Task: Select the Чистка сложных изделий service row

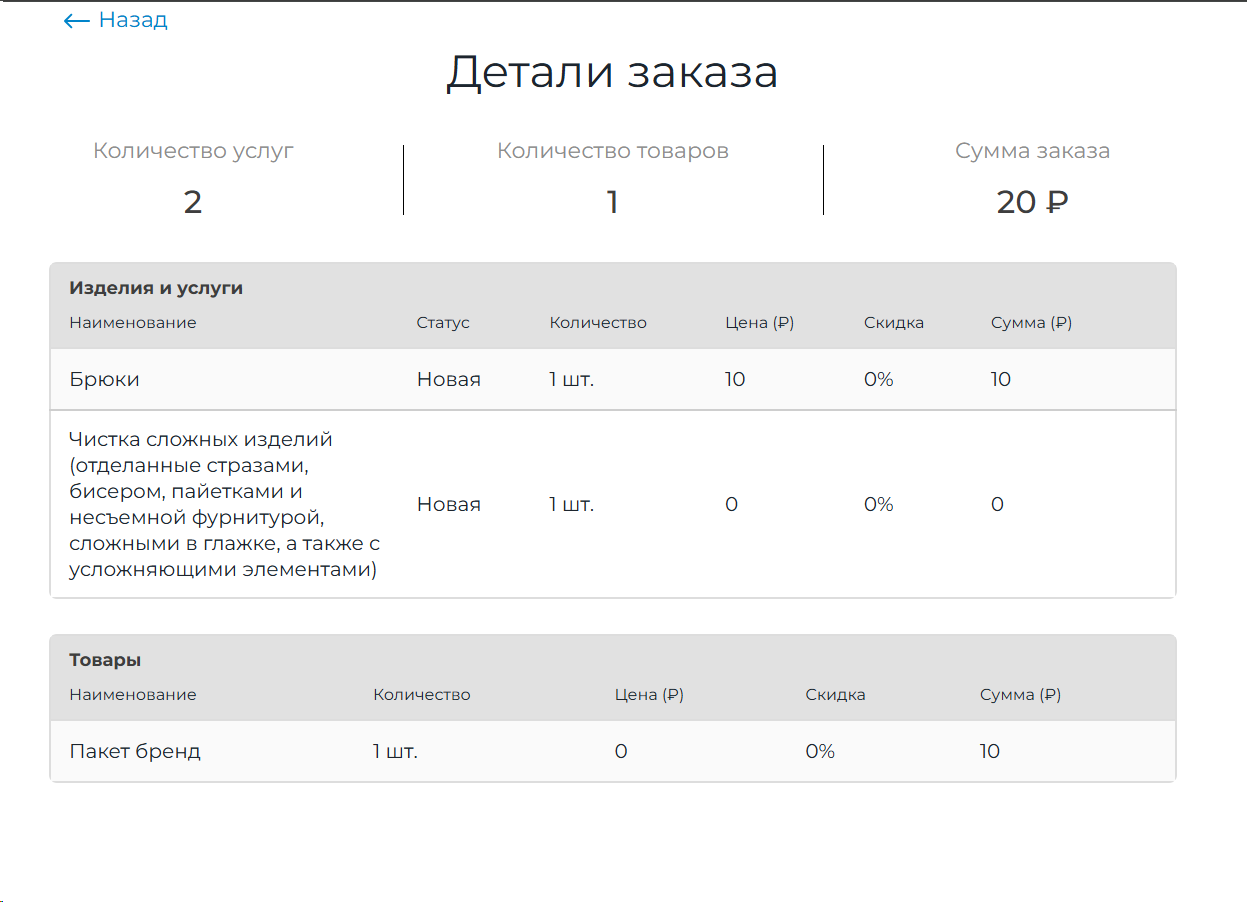Action: 613,504
